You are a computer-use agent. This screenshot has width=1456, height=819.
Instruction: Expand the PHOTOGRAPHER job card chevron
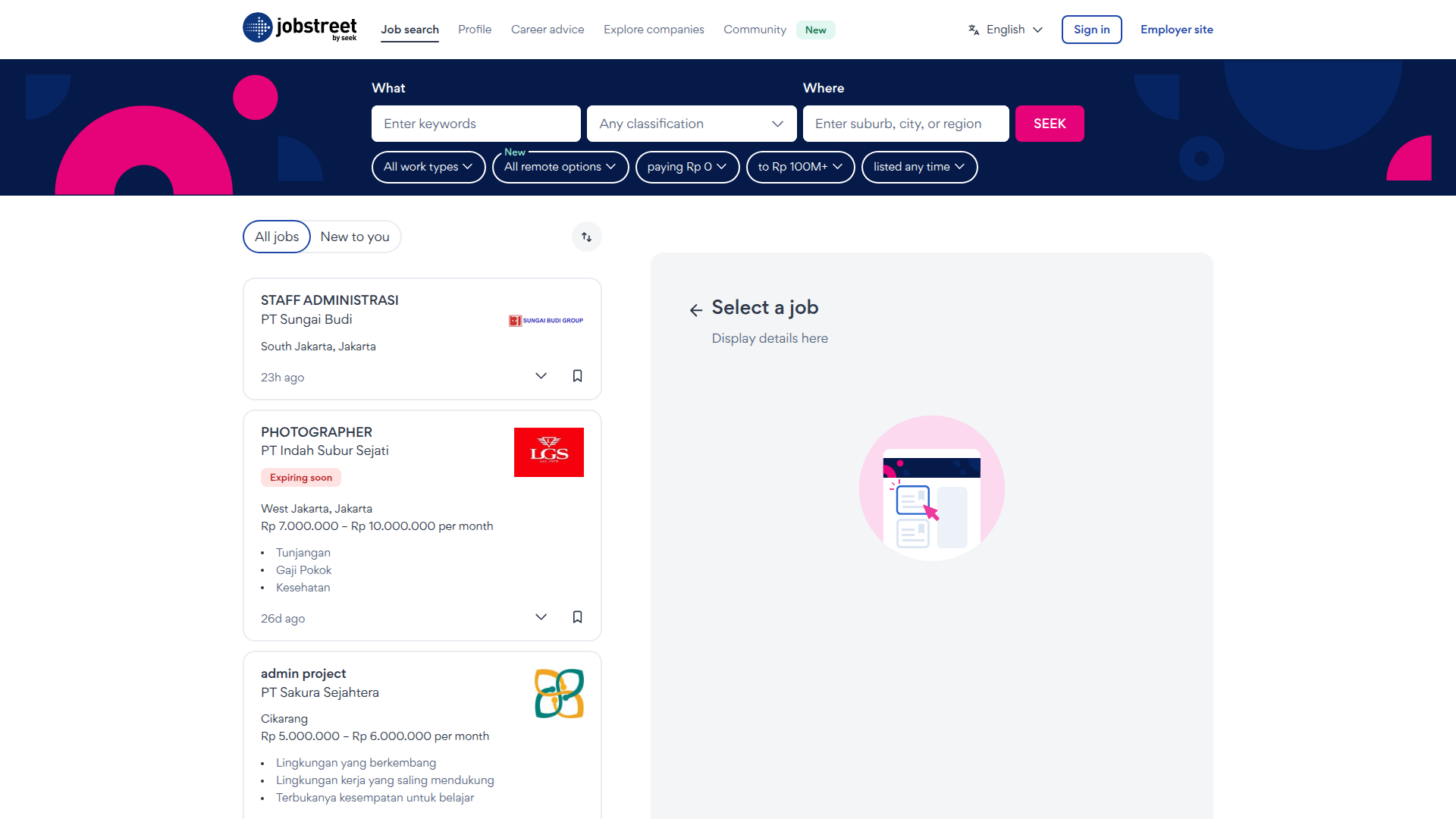[541, 617]
